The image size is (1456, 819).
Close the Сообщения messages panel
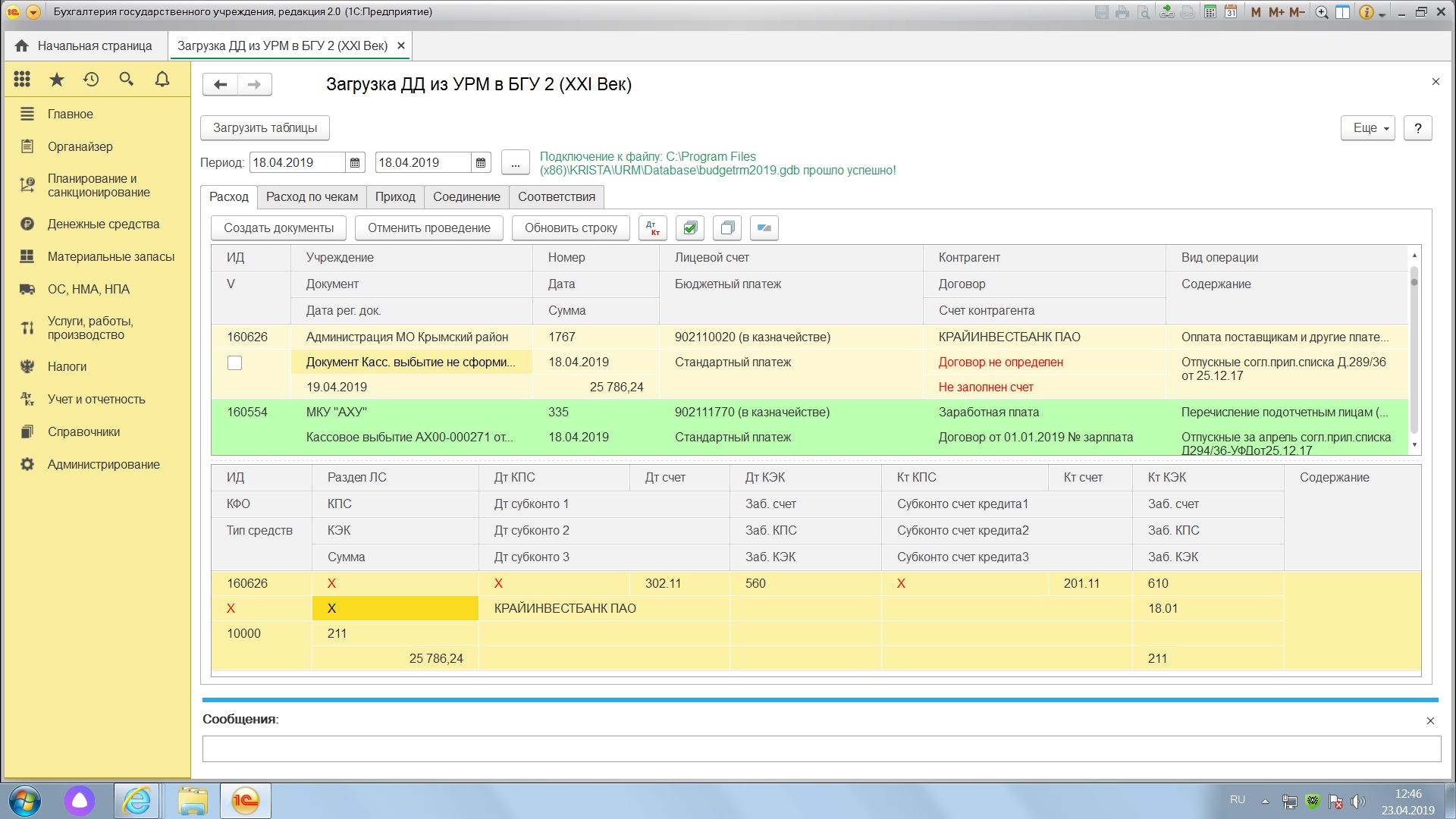tap(1430, 720)
